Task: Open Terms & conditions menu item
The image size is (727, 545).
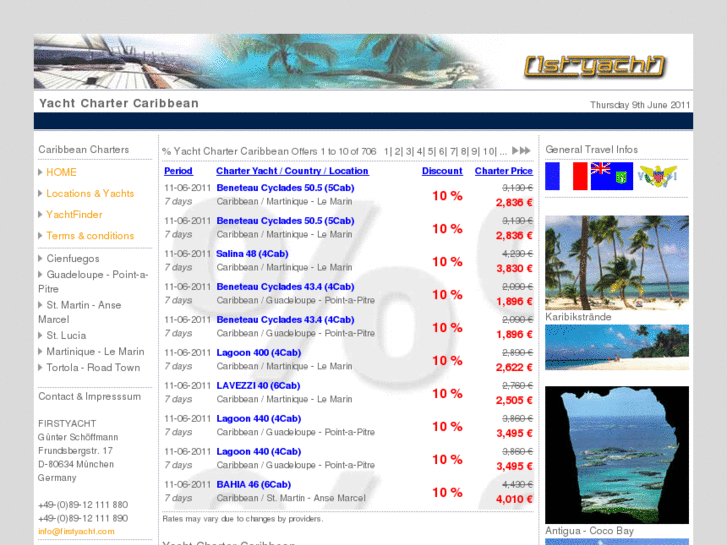Action: (90, 236)
